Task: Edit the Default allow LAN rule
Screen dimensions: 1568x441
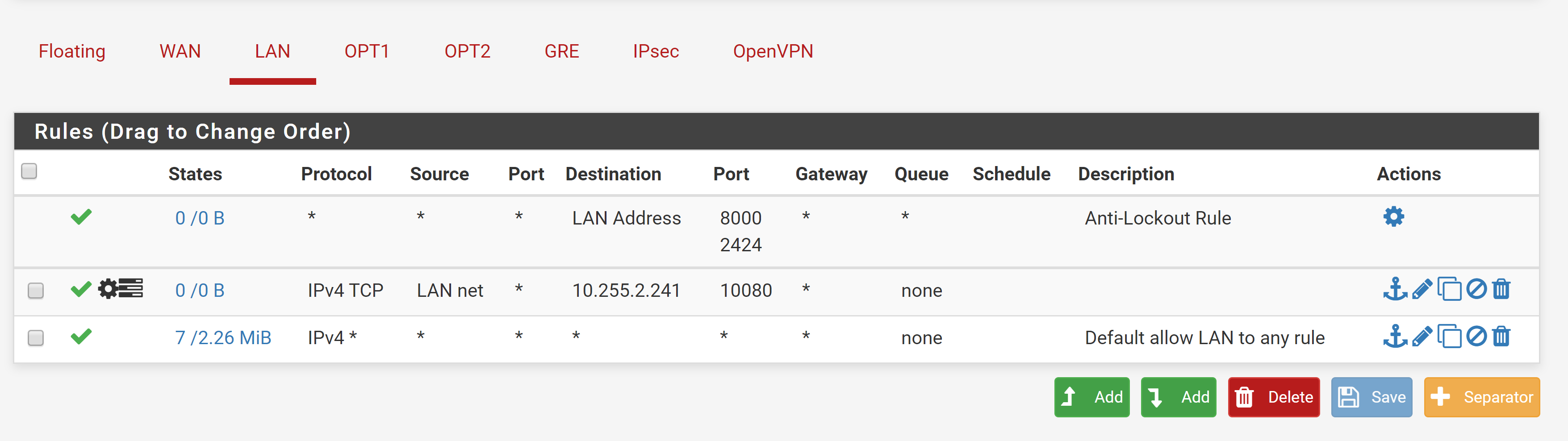Action: [x=1422, y=337]
